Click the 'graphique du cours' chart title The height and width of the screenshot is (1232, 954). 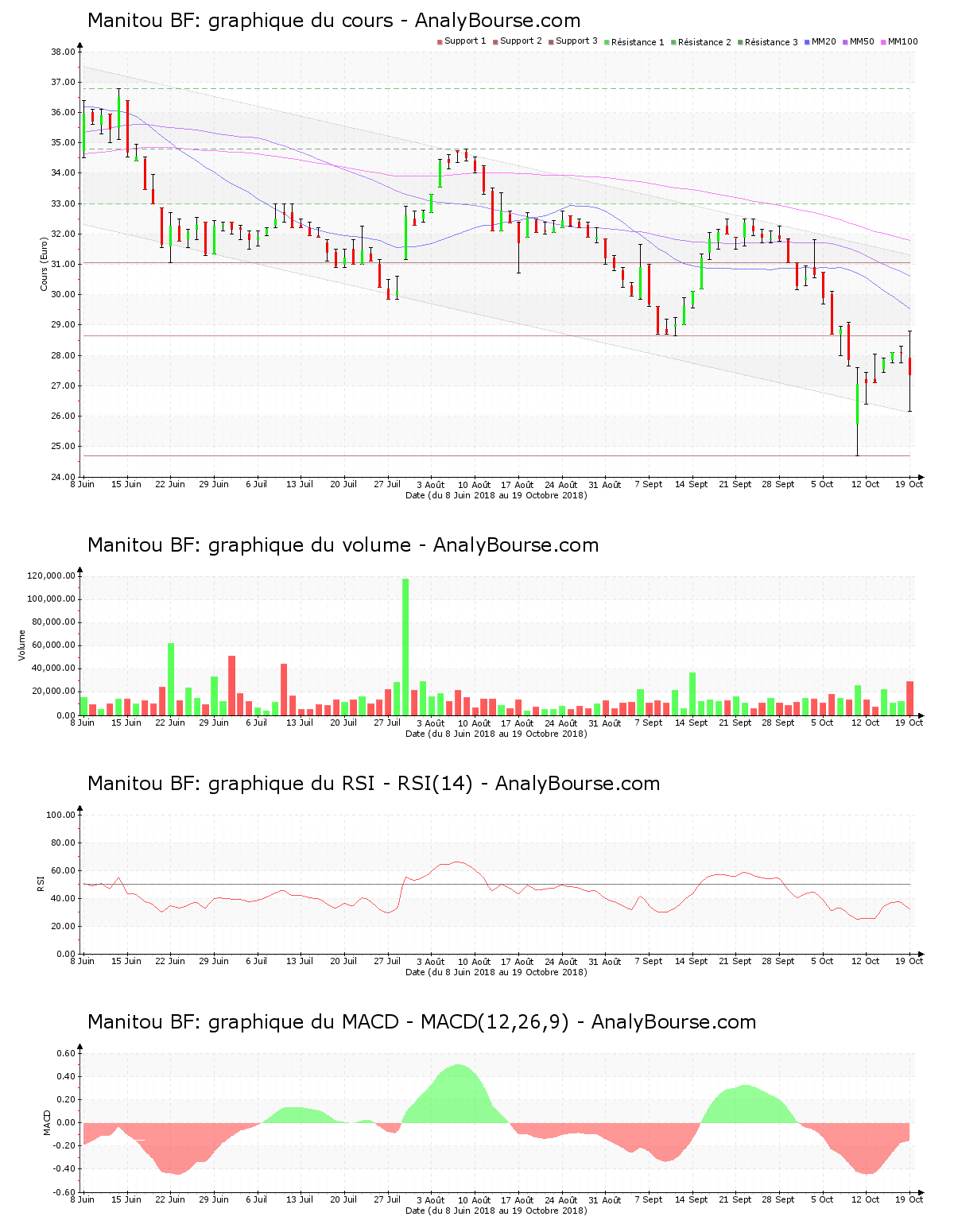334,21
